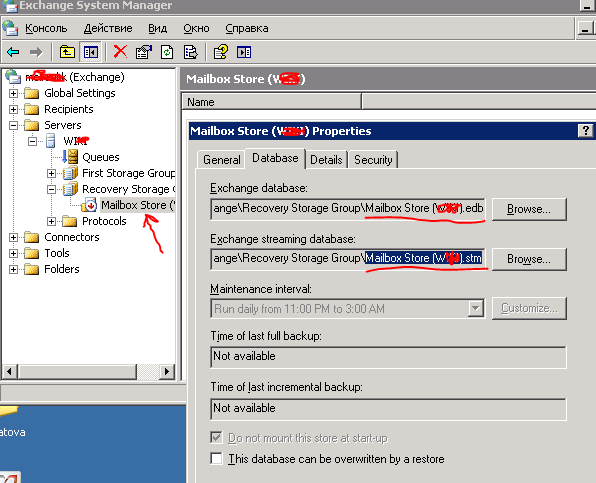
Task: Collapse the server node under Servers
Action: point(32,141)
